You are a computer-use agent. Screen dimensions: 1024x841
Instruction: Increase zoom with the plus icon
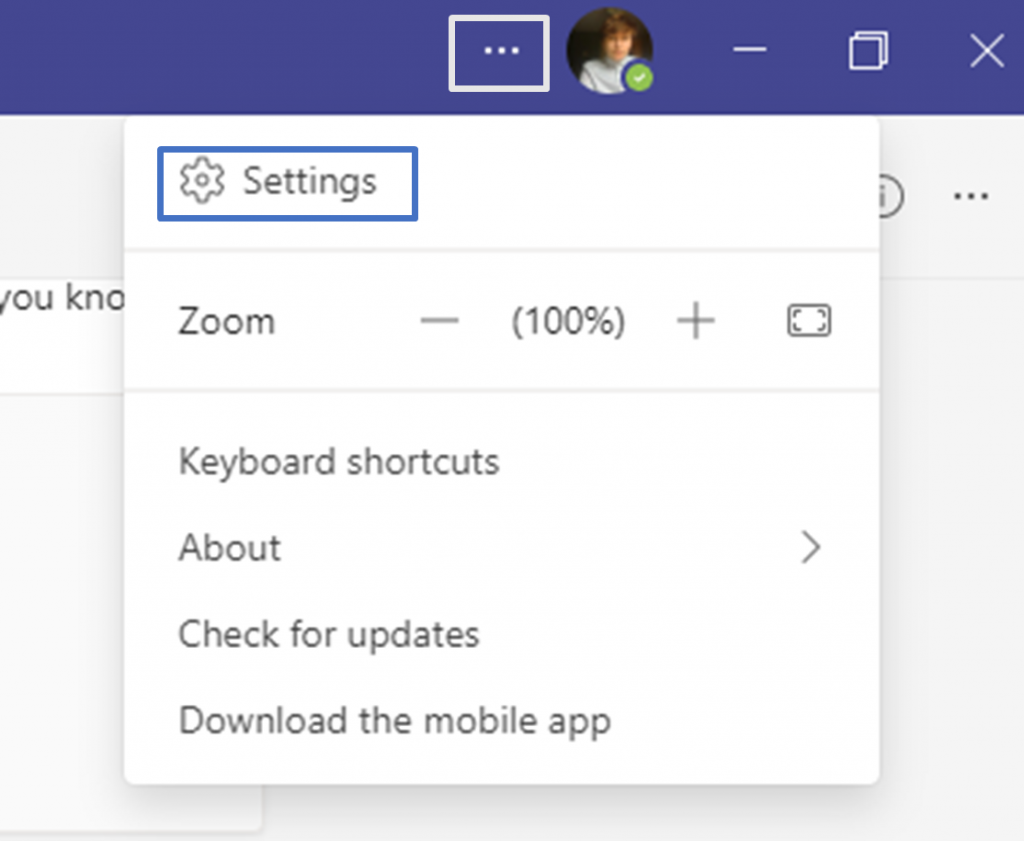click(x=696, y=321)
